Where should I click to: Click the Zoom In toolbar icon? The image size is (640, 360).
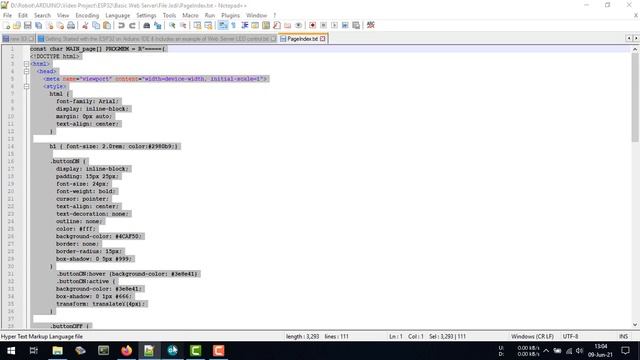(172, 25)
